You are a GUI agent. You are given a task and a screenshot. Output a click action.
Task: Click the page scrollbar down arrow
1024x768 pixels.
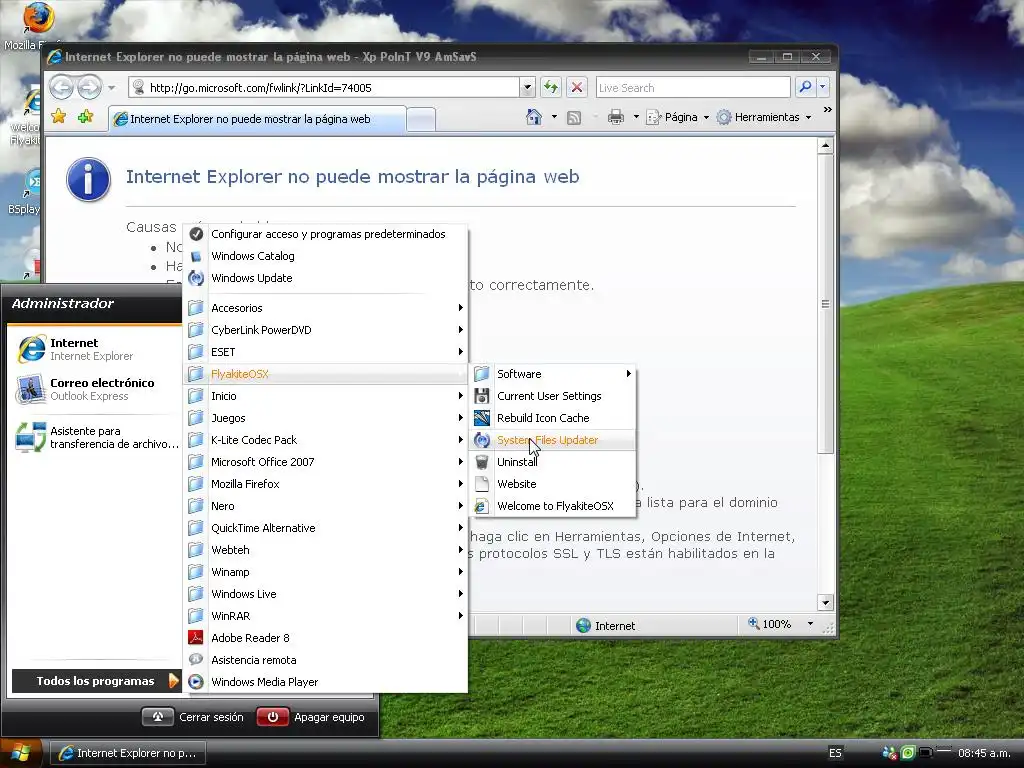click(825, 603)
